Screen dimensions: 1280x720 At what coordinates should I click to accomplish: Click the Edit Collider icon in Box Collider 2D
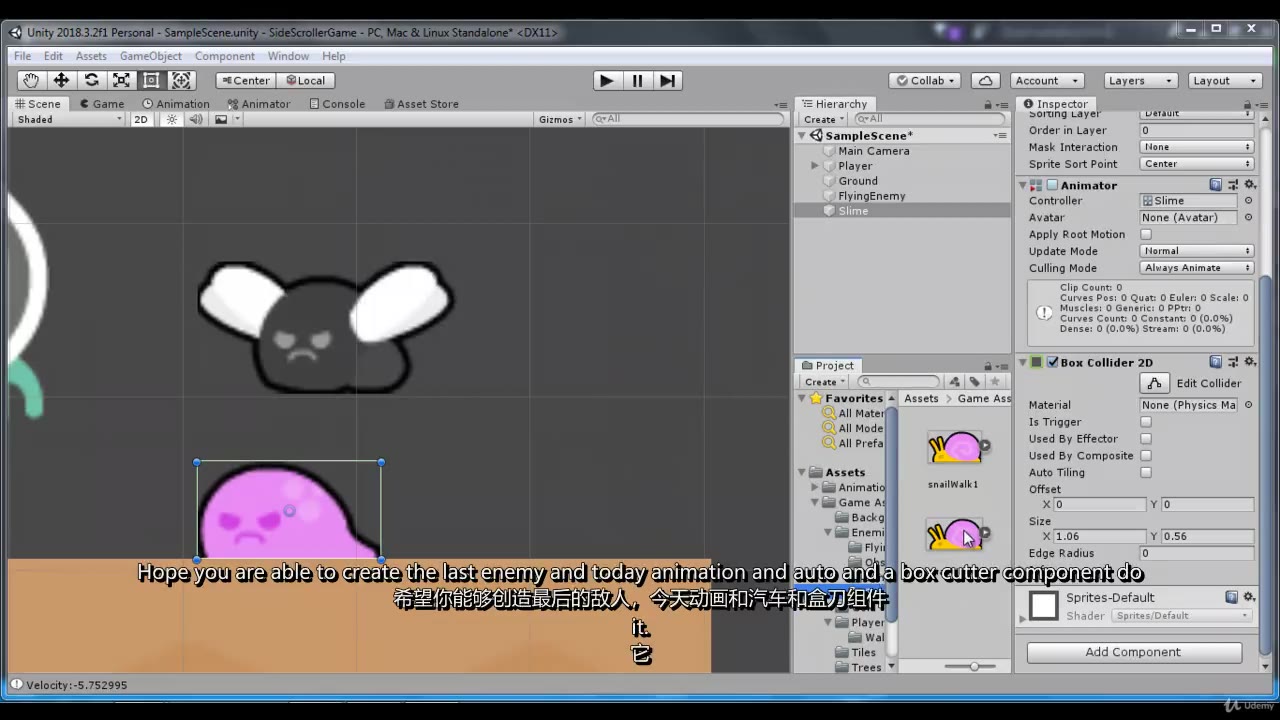[x=1155, y=383]
